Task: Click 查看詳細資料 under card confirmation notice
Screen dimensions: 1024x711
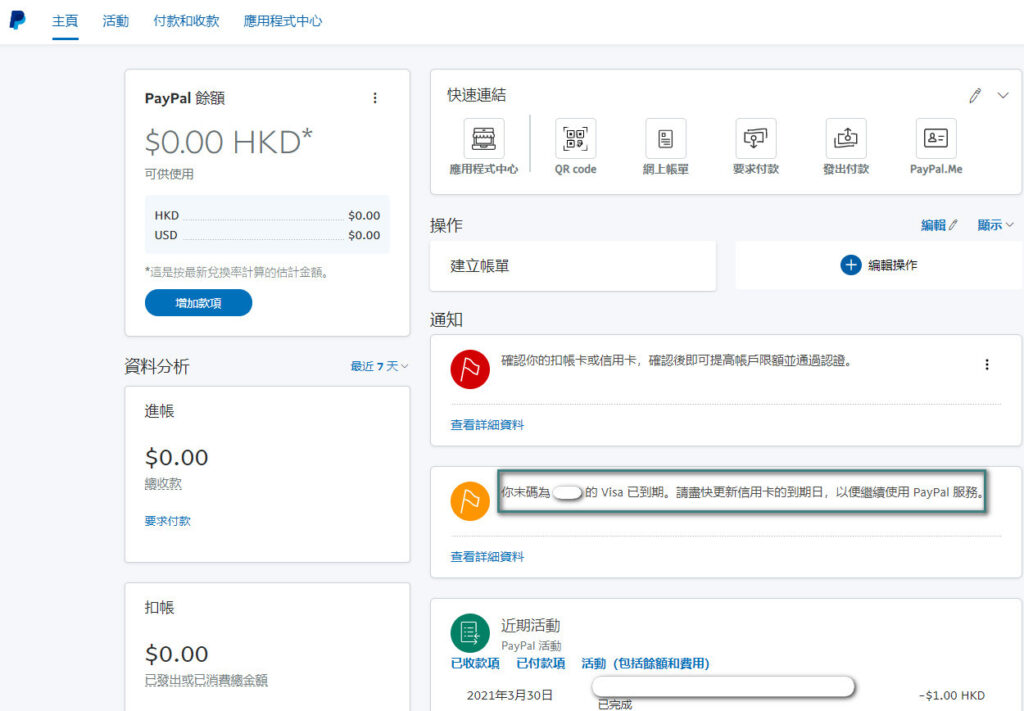Action: point(487,425)
